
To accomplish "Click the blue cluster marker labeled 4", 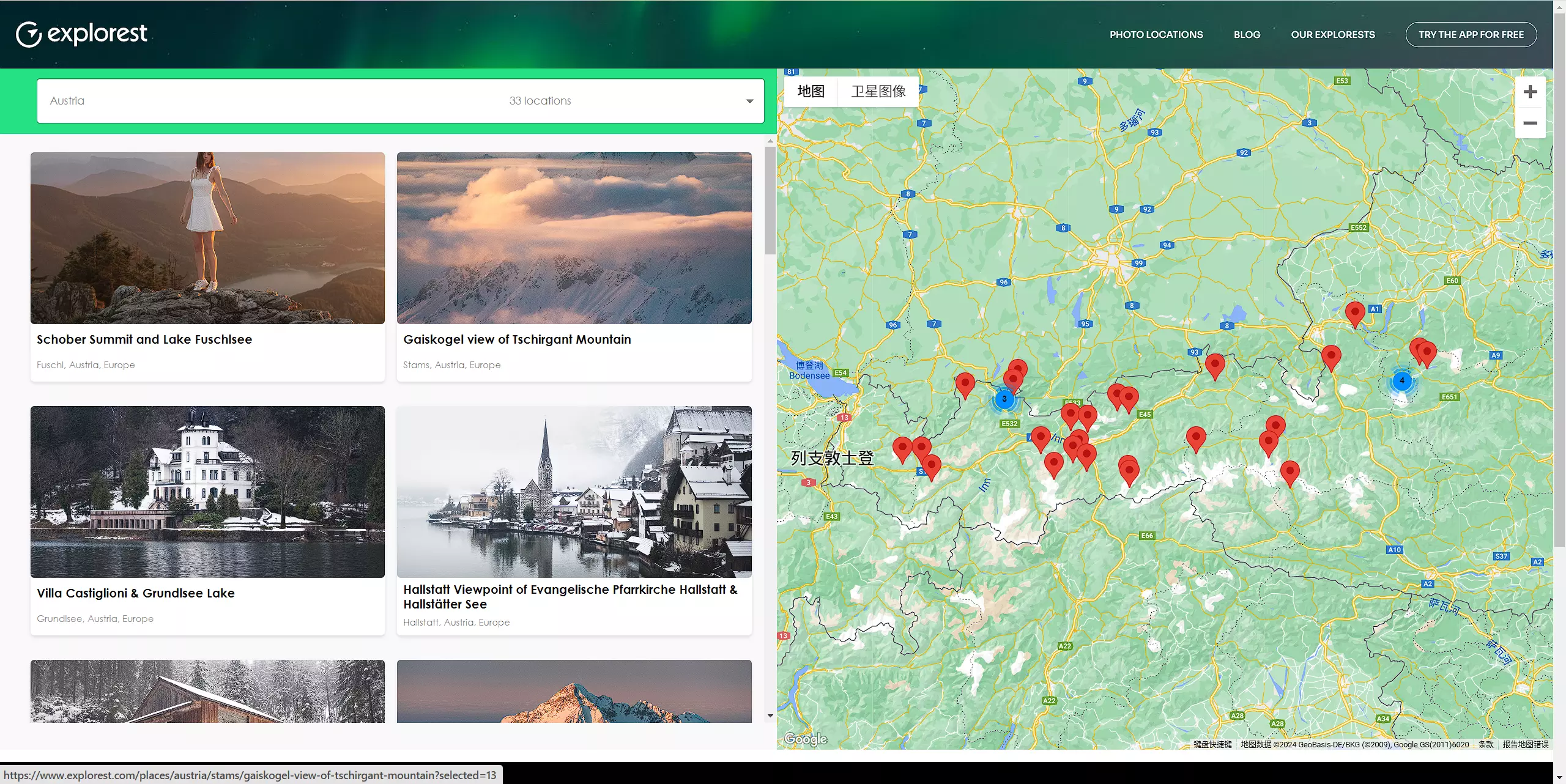I will [x=1401, y=380].
